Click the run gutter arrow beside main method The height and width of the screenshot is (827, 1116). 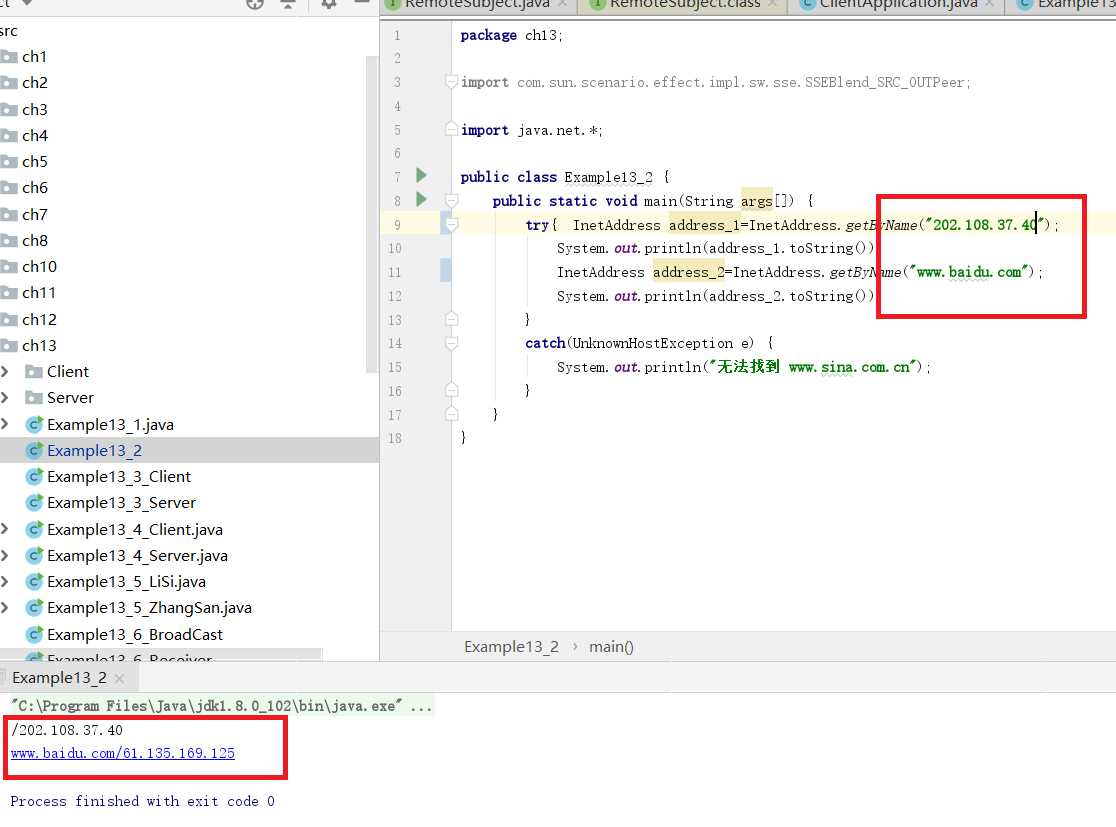pyautogui.click(x=421, y=200)
